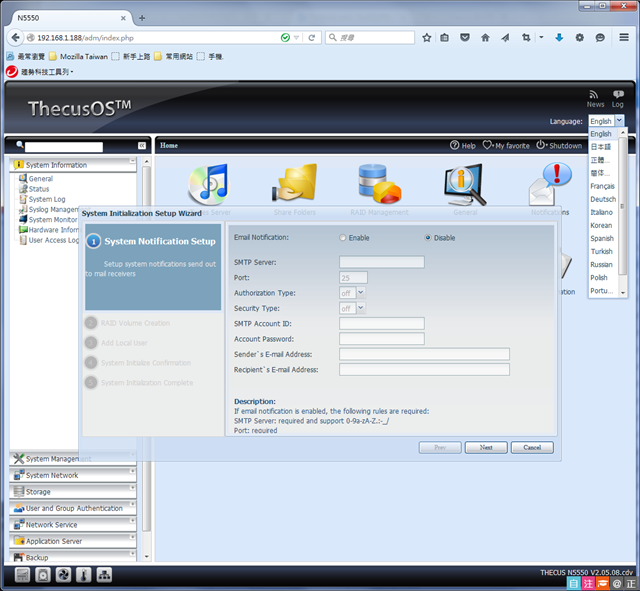The image size is (640, 591).
Task: Open the Authorization Type dropdown
Action: point(360,293)
